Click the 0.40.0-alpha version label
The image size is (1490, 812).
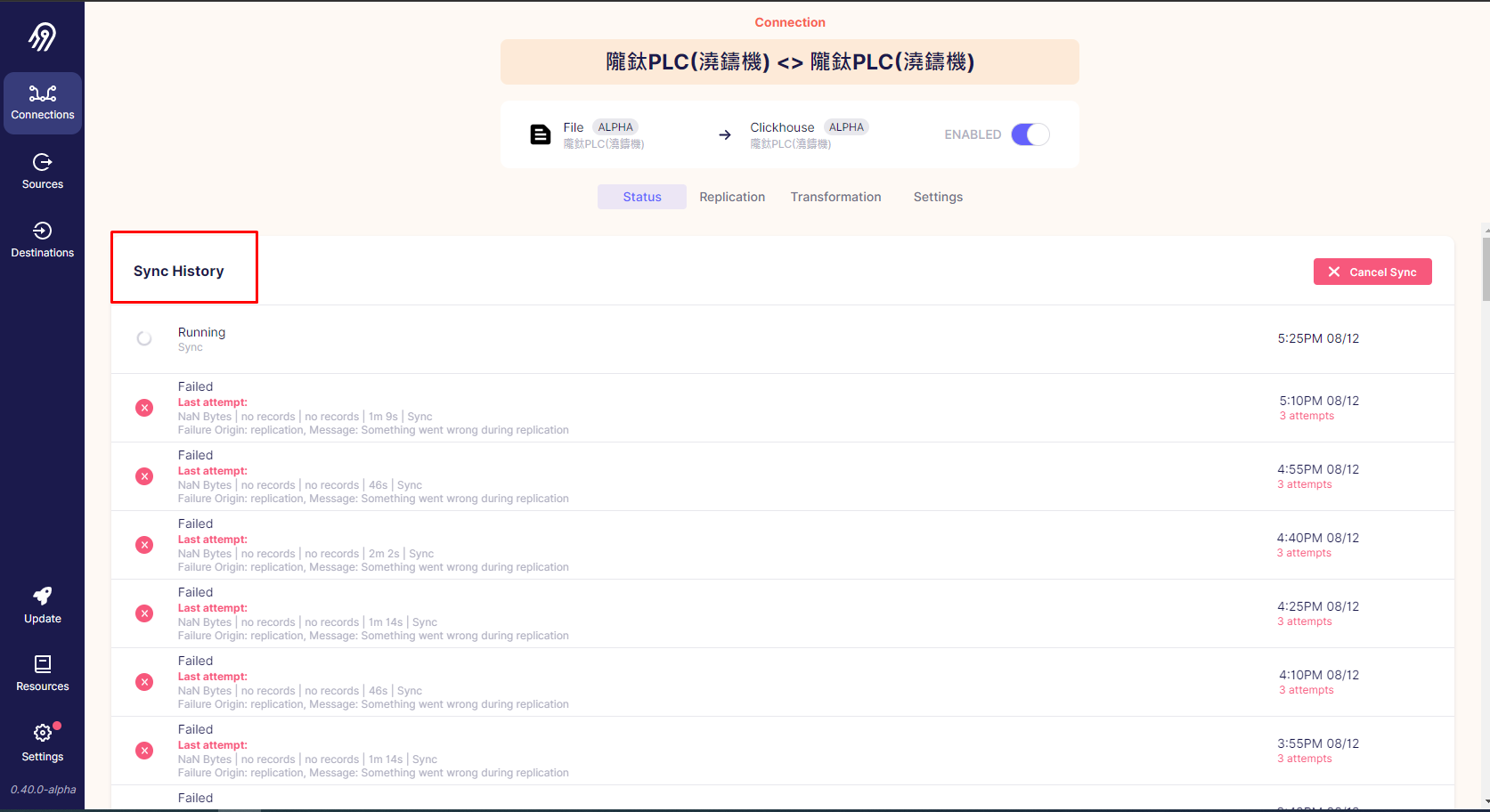[x=43, y=790]
